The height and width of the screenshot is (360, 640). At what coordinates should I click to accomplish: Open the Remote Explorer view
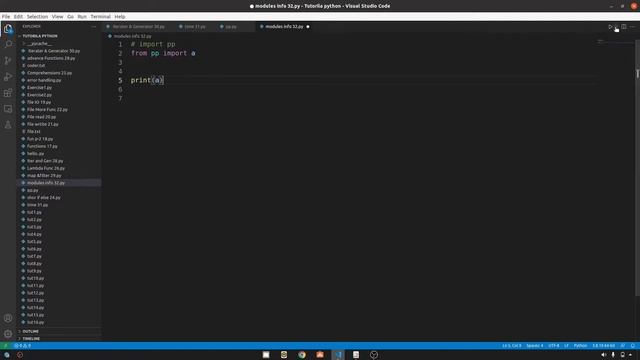(x=8, y=109)
